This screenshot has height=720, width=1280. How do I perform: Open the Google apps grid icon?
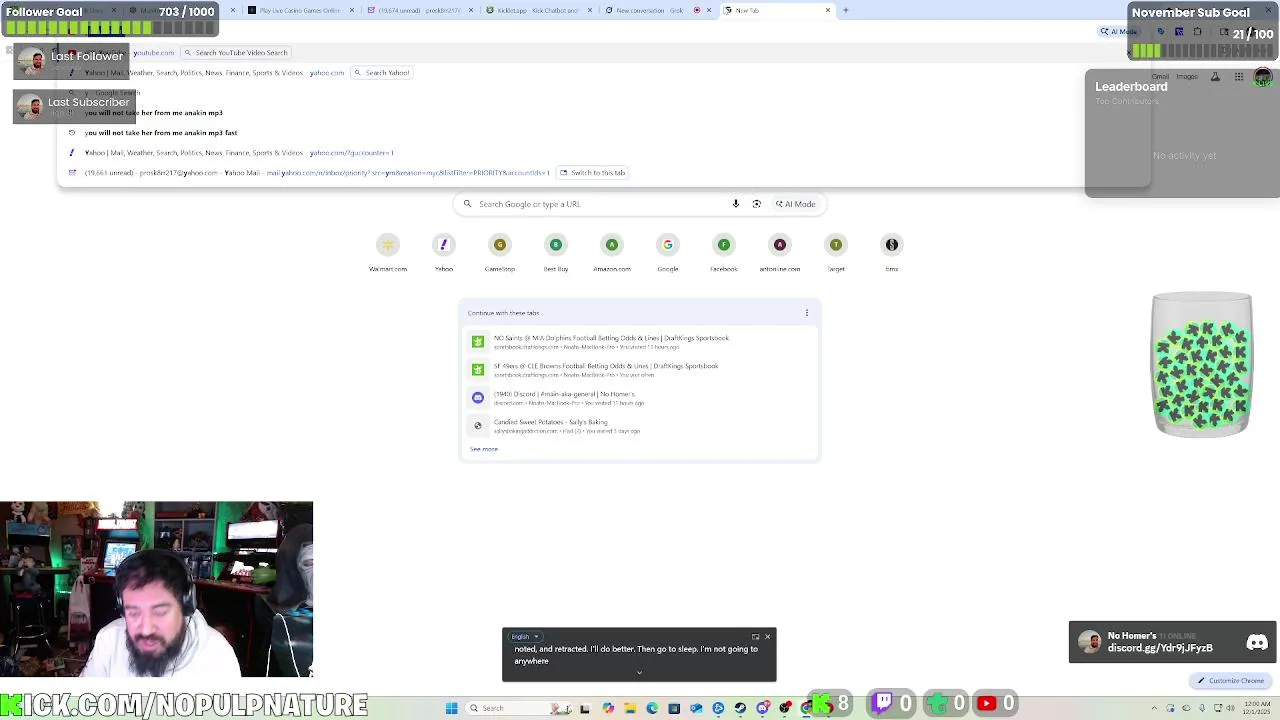click(1239, 77)
